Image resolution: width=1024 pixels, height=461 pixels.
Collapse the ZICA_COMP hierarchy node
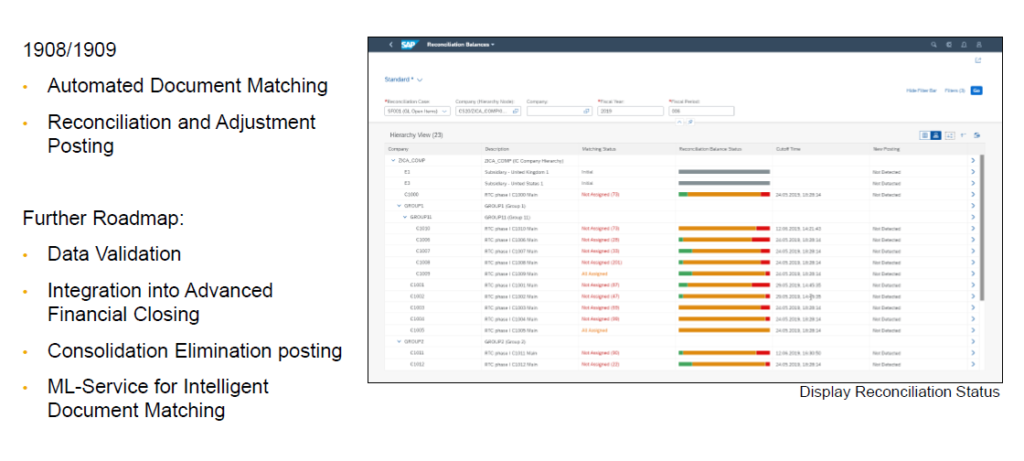click(393, 159)
